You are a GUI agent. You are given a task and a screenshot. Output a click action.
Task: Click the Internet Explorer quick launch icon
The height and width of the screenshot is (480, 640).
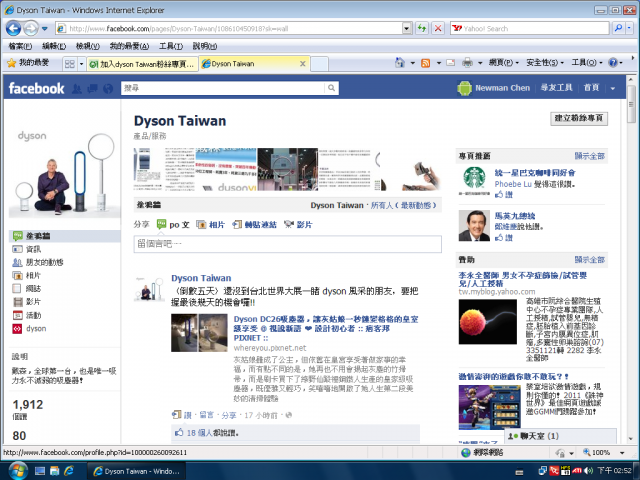[69, 471]
